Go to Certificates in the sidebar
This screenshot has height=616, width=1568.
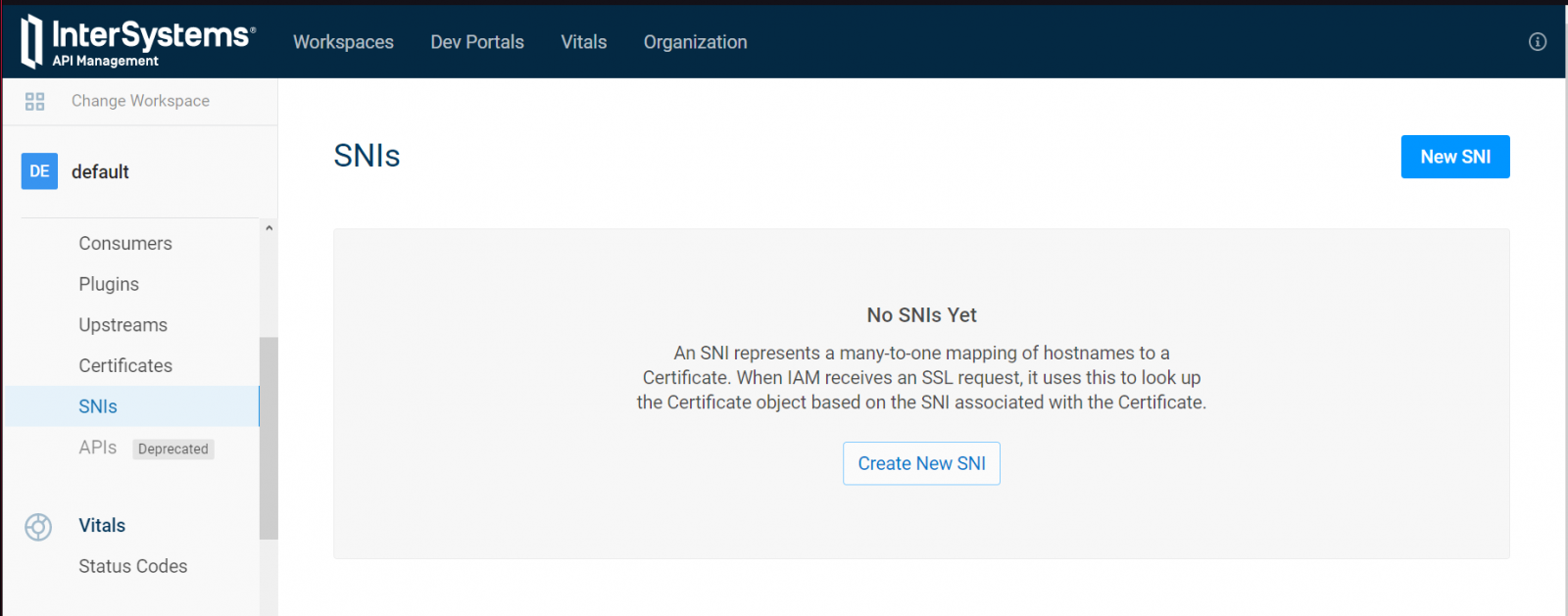click(x=125, y=366)
